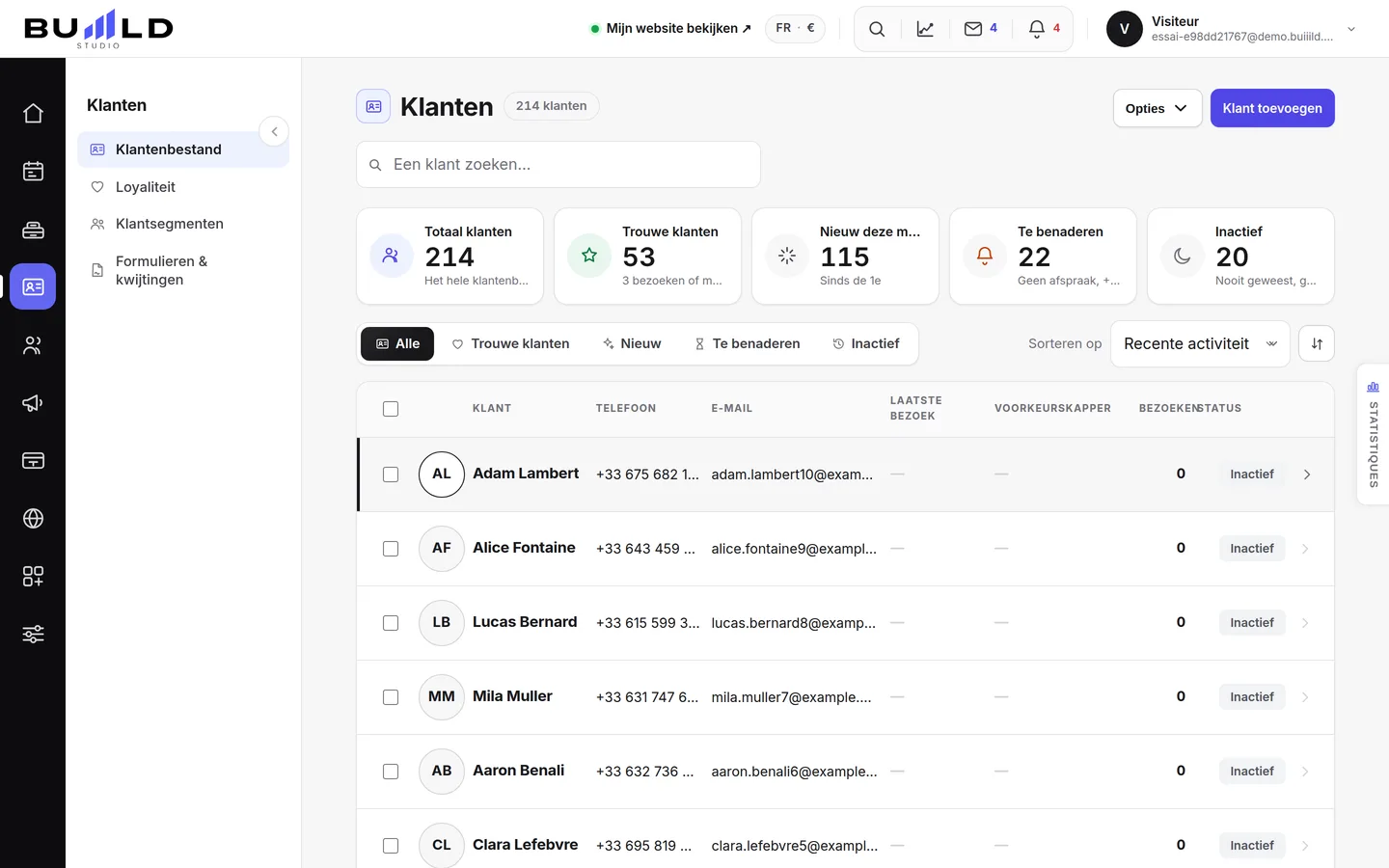The width and height of the screenshot is (1389, 868).
Task: Expand the Visiteur account menu
Action: point(1232,29)
